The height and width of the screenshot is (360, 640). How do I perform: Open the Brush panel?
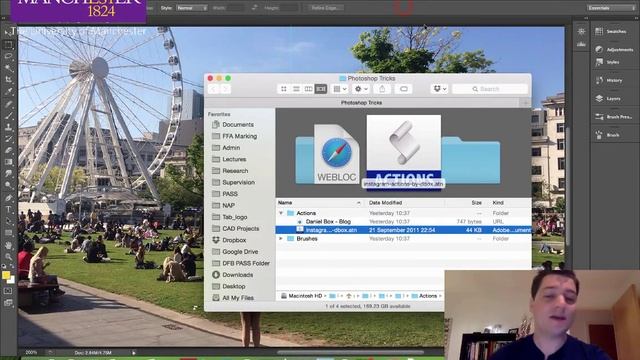(607, 135)
